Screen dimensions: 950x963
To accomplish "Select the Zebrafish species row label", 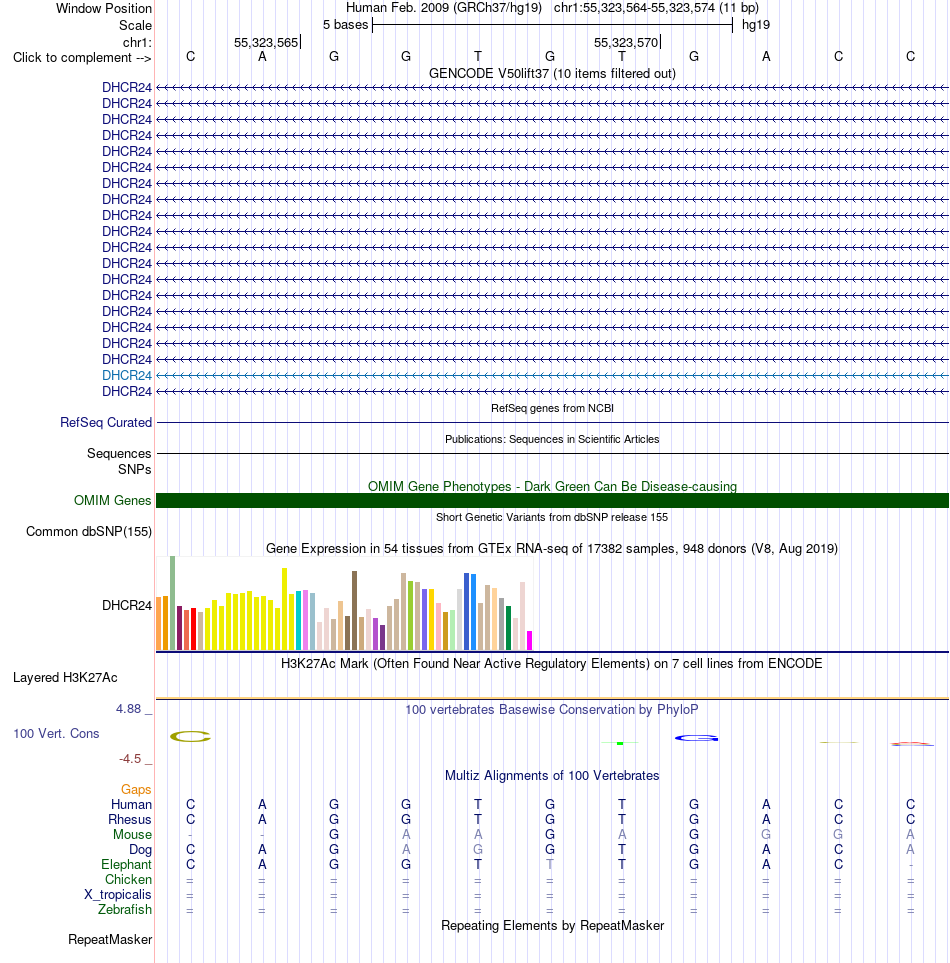I will (x=125, y=910).
